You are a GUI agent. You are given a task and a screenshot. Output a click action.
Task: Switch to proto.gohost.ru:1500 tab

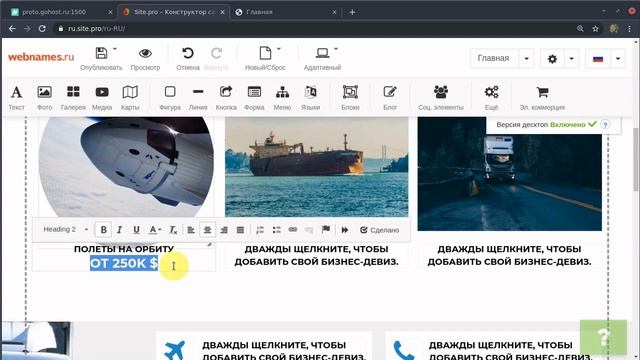[60, 12]
